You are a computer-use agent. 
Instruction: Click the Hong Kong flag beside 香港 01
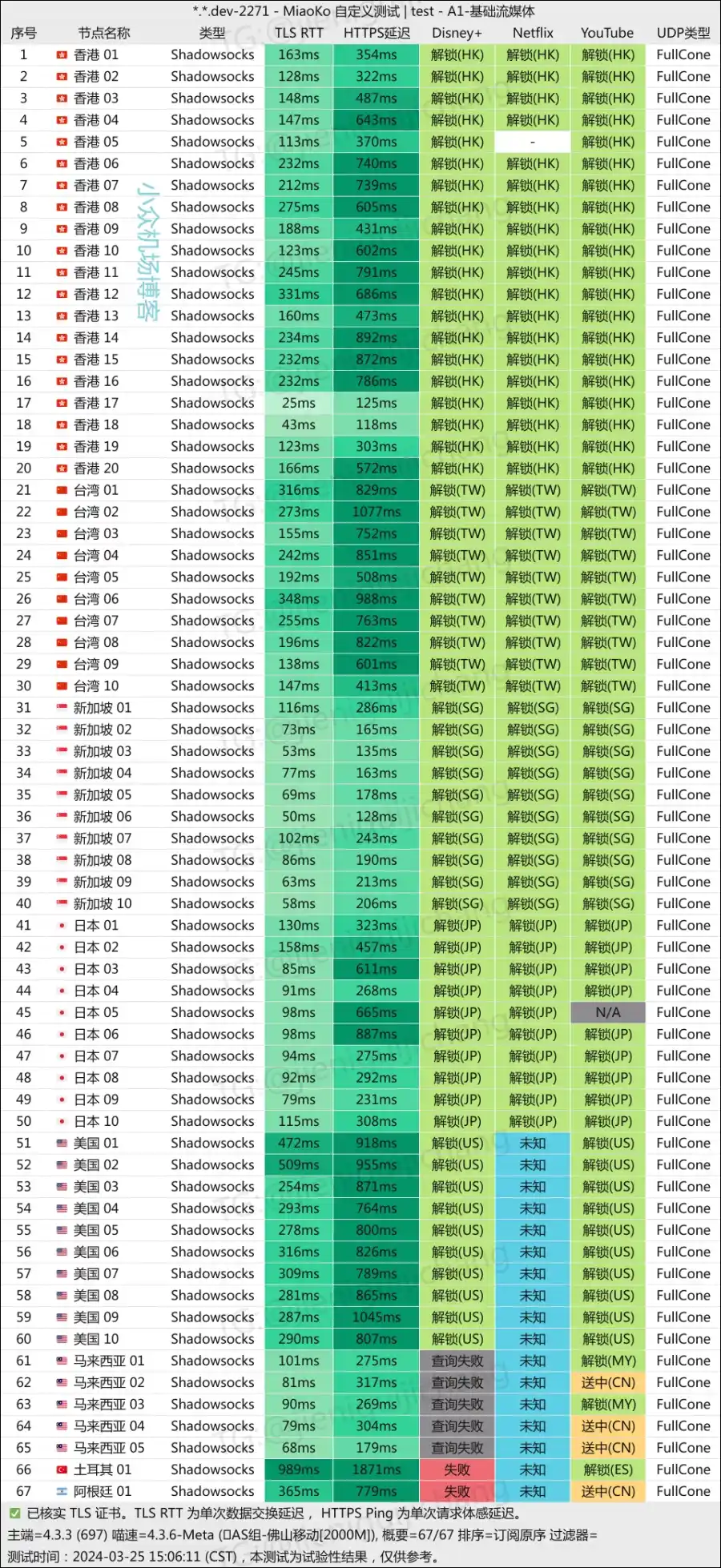[62, 55]
